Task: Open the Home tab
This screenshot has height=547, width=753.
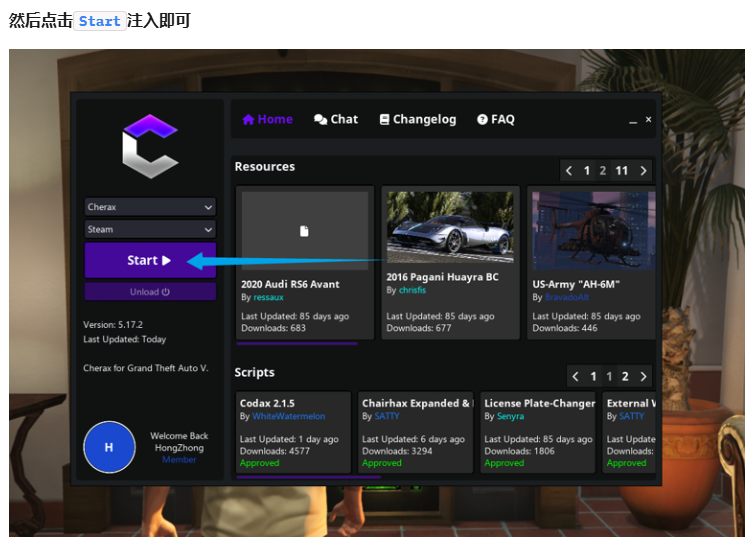Action: pos(267,119)
